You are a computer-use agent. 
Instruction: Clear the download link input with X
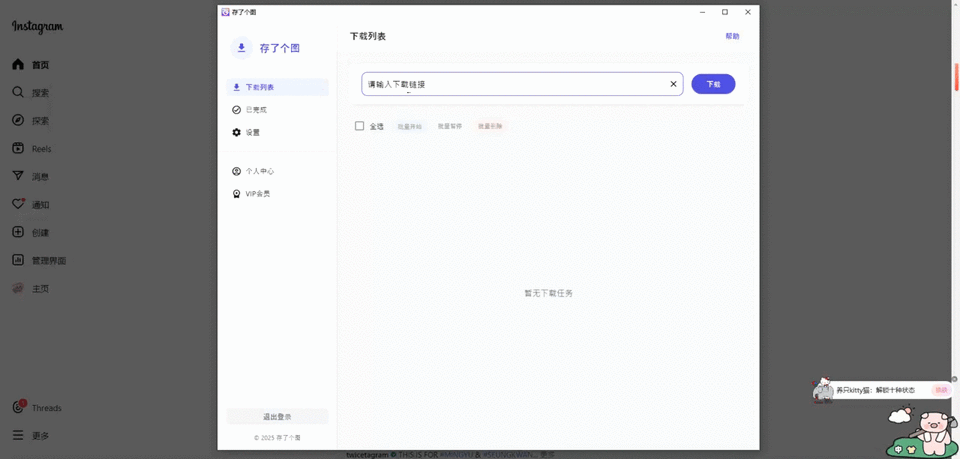click(673, 84)
